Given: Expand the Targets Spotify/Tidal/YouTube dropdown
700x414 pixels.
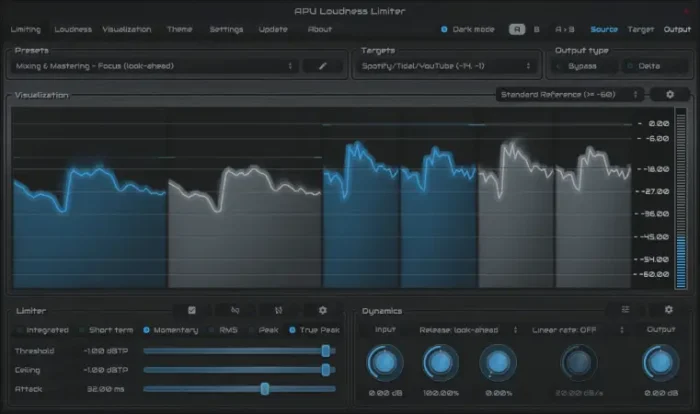Looking at the screenshot, I should coord(448,66).
